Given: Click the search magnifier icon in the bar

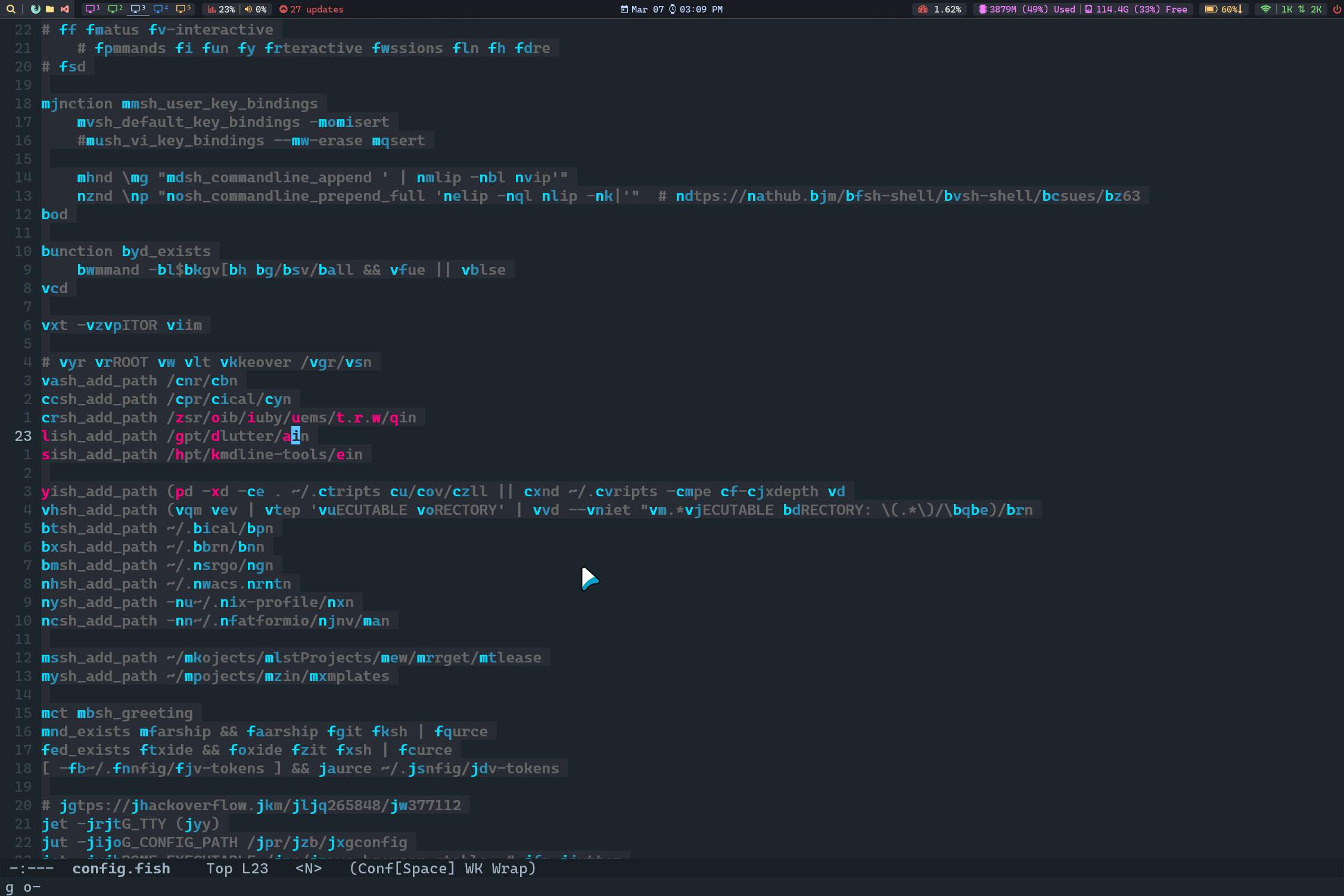Looking at the screenshot, I should (x=10, y=9).
